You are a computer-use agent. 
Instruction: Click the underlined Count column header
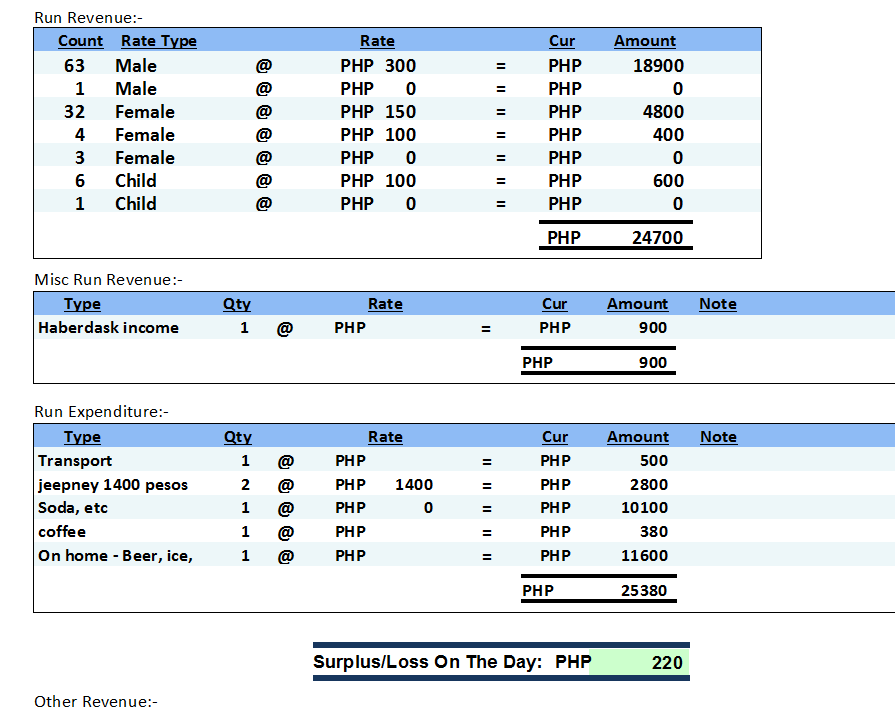tap(80, 41)
